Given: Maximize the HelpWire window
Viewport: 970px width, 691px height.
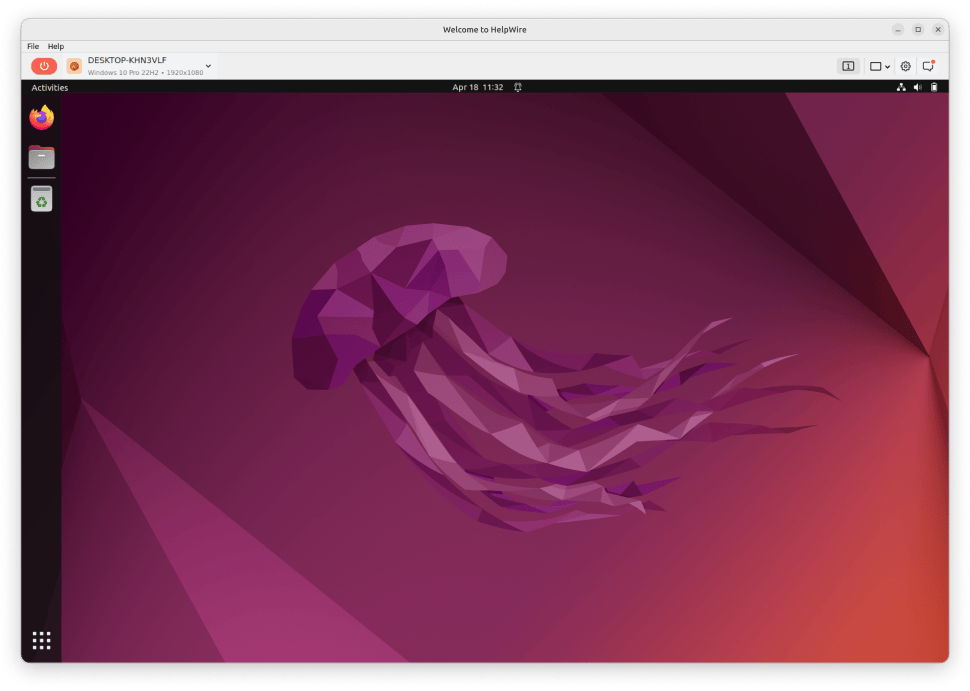Looking at the screenshot, I should [918, 30].
